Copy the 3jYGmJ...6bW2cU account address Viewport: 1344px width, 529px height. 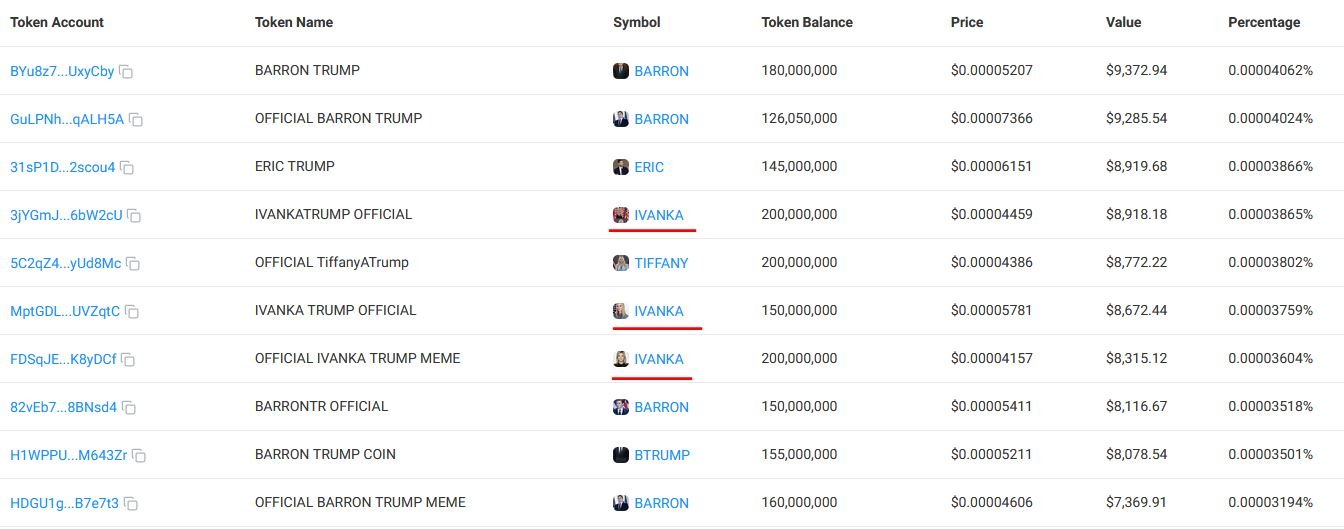click(134, 216)
